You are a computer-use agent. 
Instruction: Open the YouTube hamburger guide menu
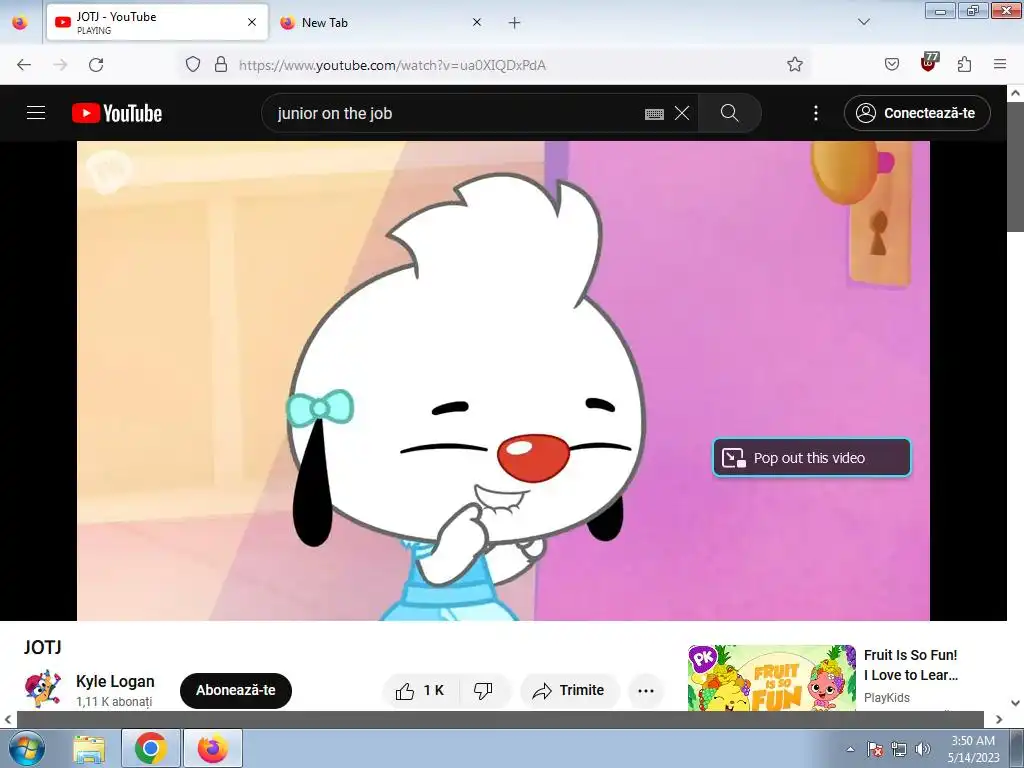36,113
